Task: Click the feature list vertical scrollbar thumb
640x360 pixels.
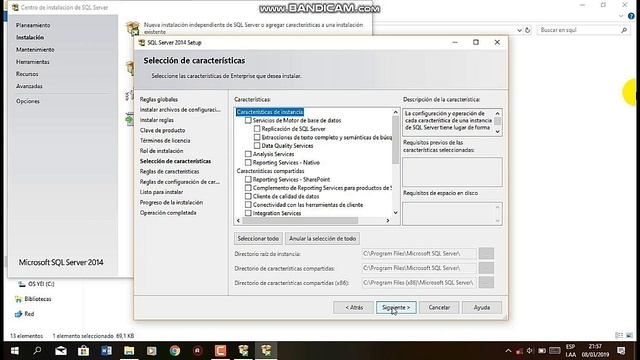Action: pos(396,140)
